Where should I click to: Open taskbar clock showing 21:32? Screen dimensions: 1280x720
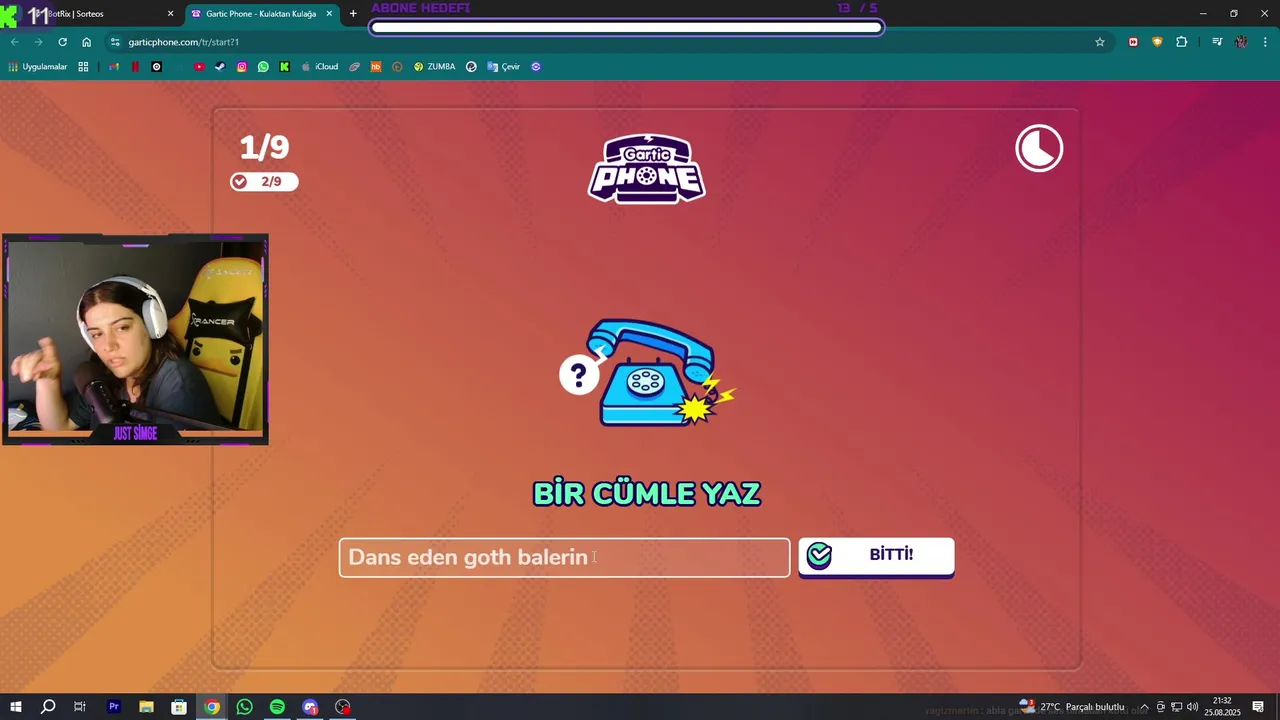click(x=1222, y=707)
